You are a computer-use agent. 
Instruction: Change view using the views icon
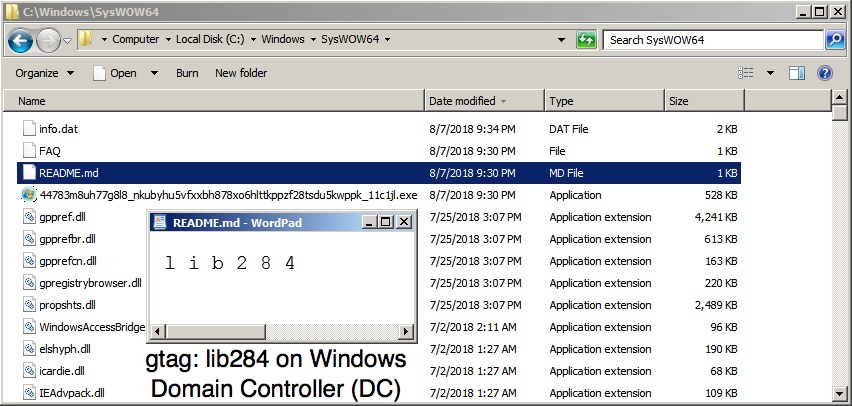(746, 73)
